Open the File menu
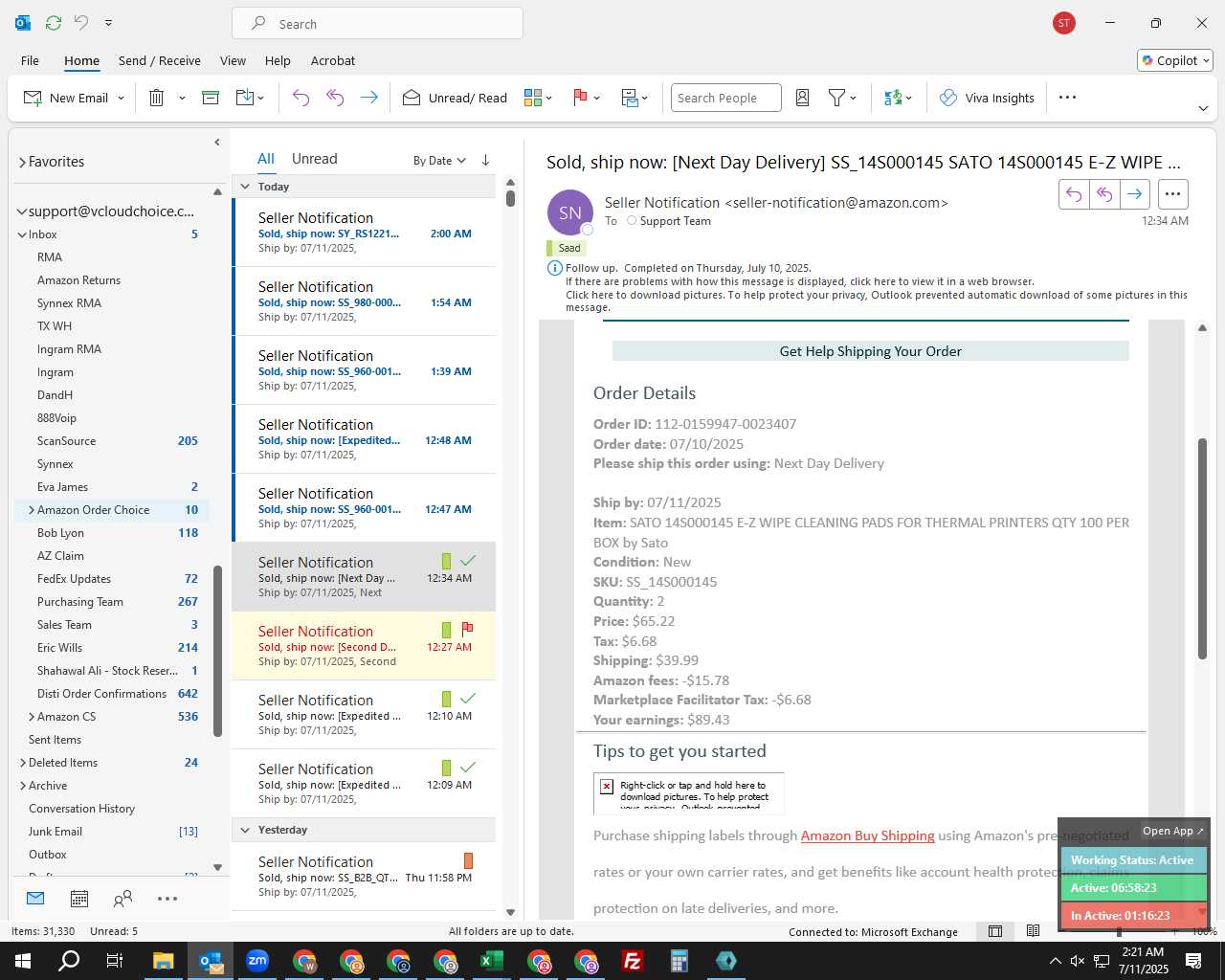 coord(30,60)
